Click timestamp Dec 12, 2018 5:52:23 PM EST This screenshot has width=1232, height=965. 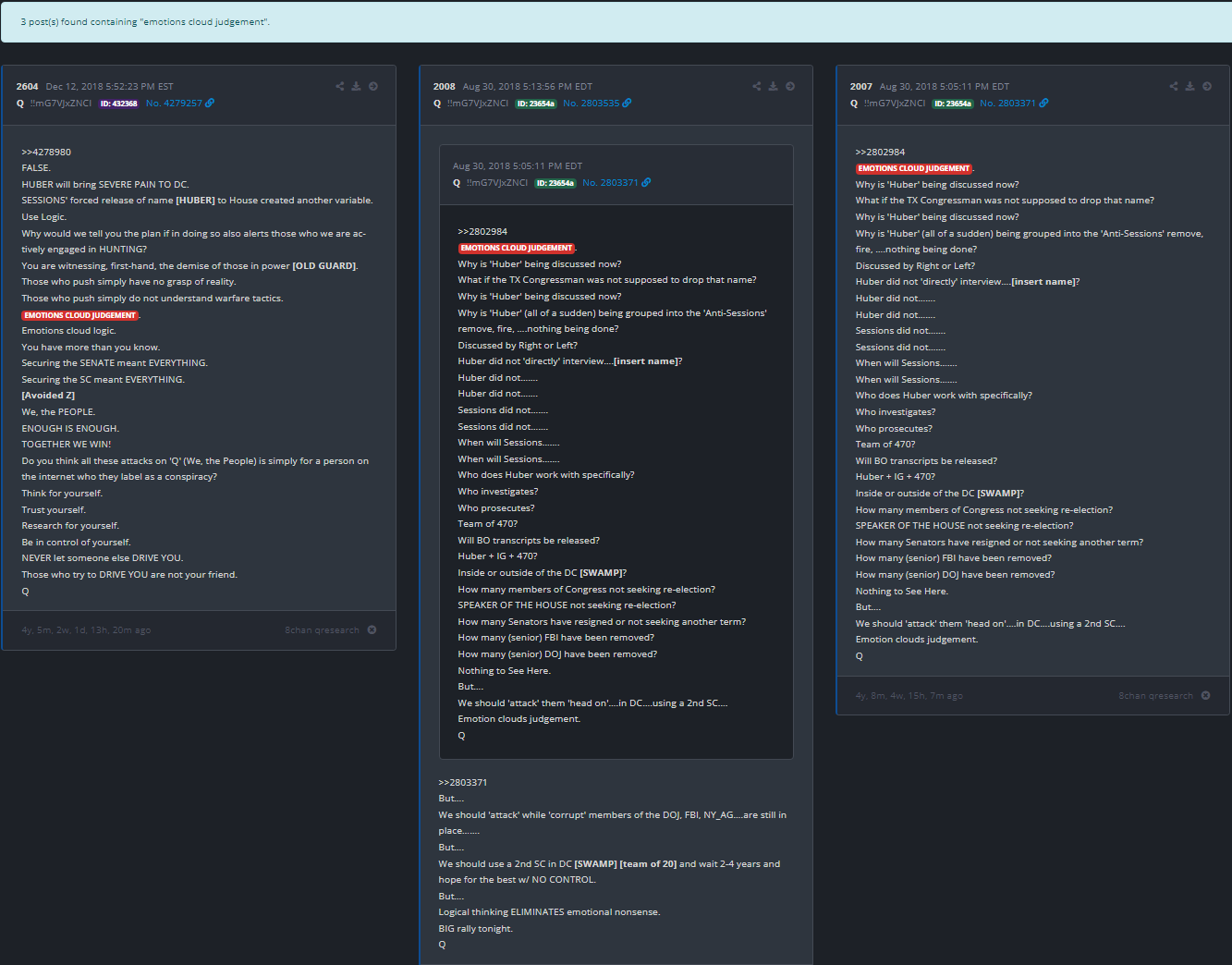point(110,86)
